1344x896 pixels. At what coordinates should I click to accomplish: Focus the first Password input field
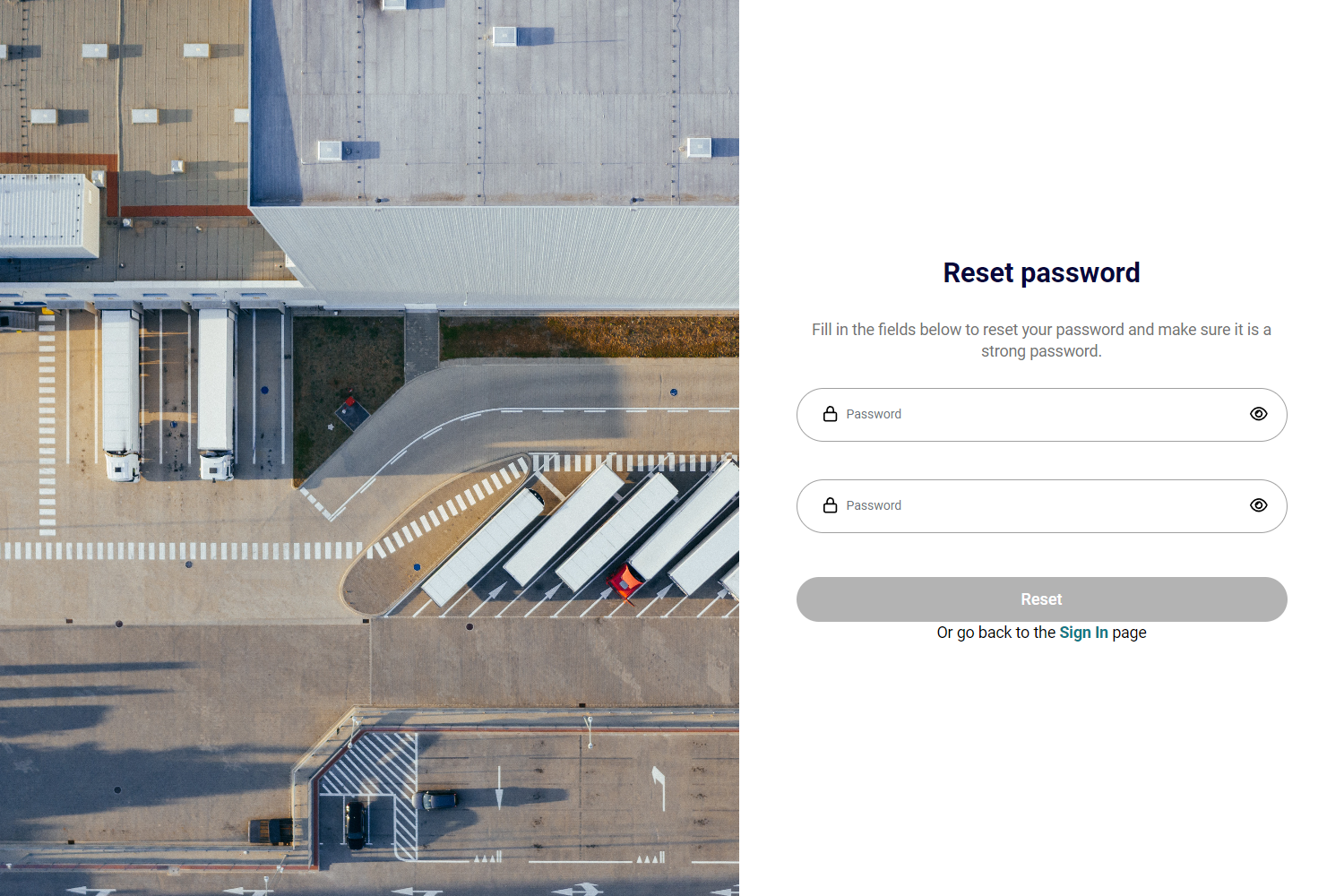pos(1041,415)
